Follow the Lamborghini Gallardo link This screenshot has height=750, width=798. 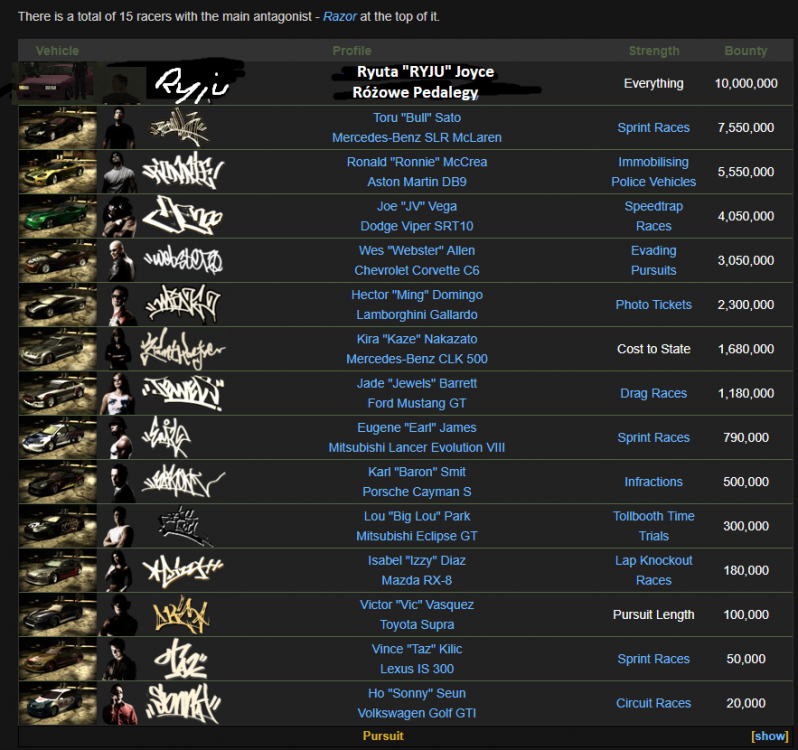point(417,314)
